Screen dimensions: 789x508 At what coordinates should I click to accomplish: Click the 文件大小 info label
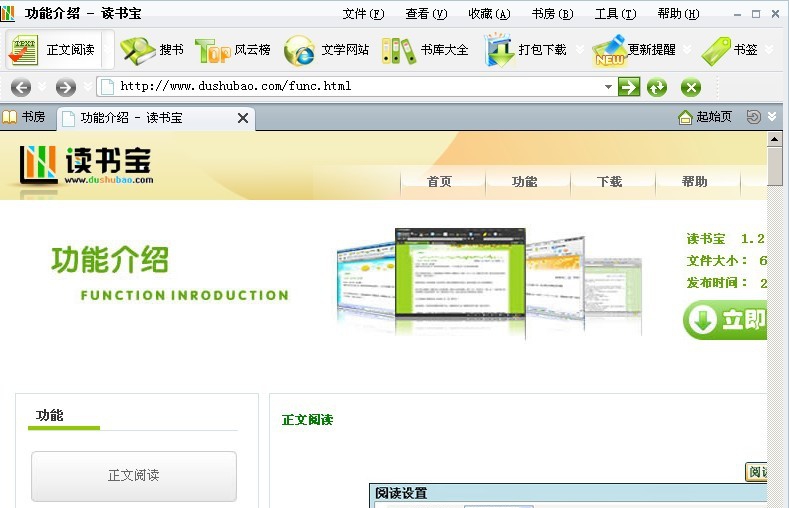[x=717, y=261]
